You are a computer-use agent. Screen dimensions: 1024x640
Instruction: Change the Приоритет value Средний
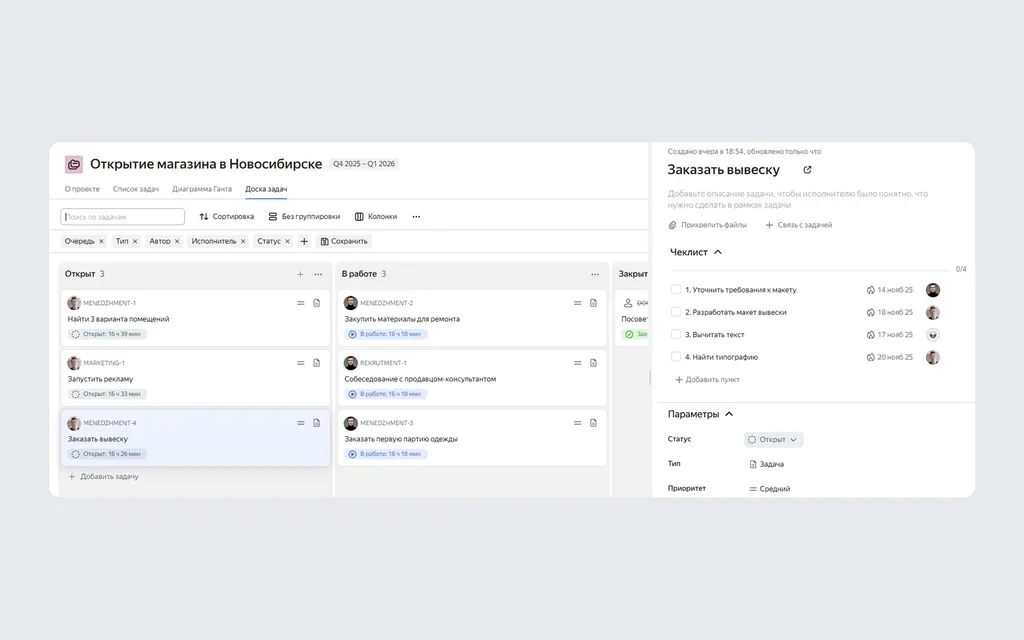point(769,488)
